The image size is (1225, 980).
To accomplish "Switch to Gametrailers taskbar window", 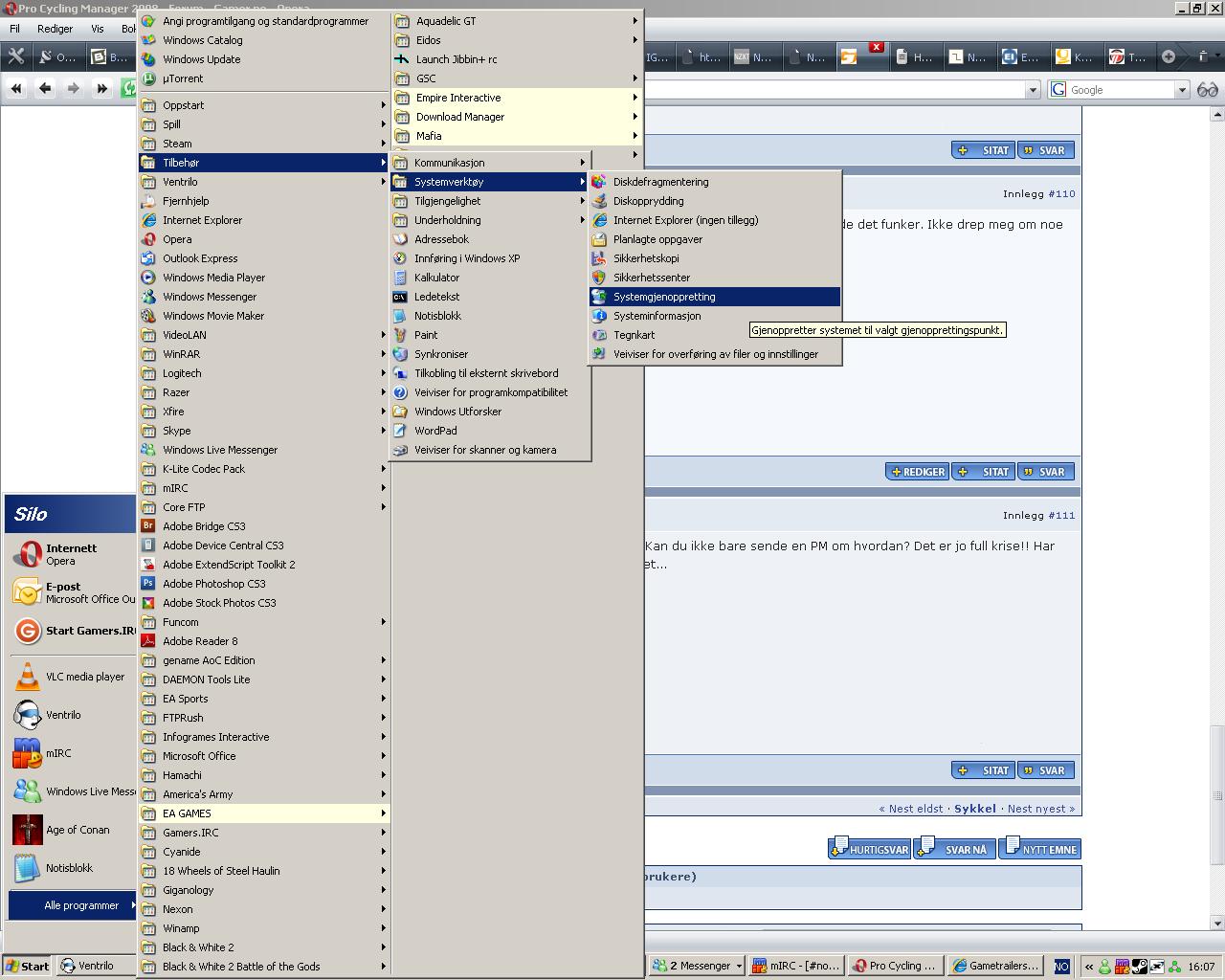I will [996, 966].
